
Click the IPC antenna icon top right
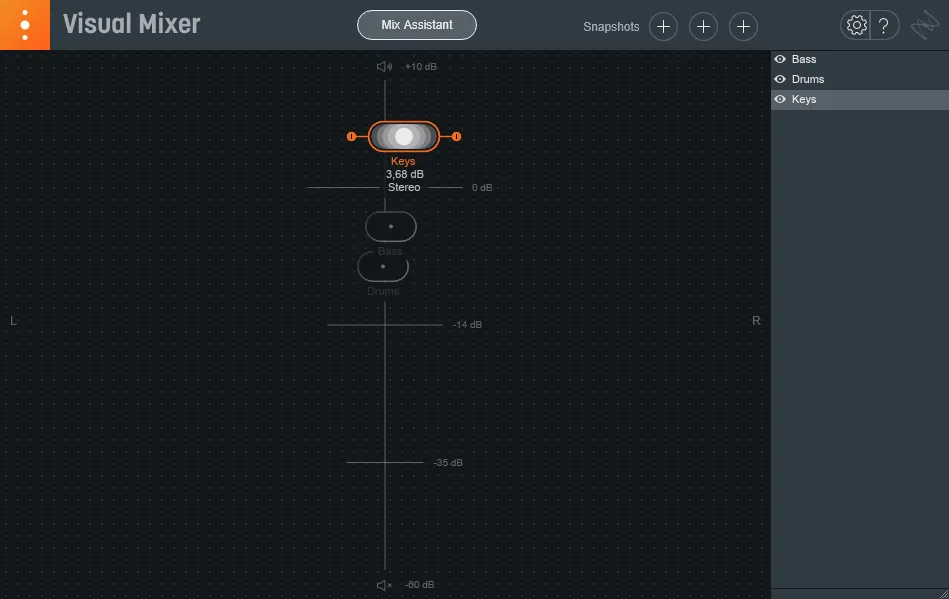[x=925, y=24]
